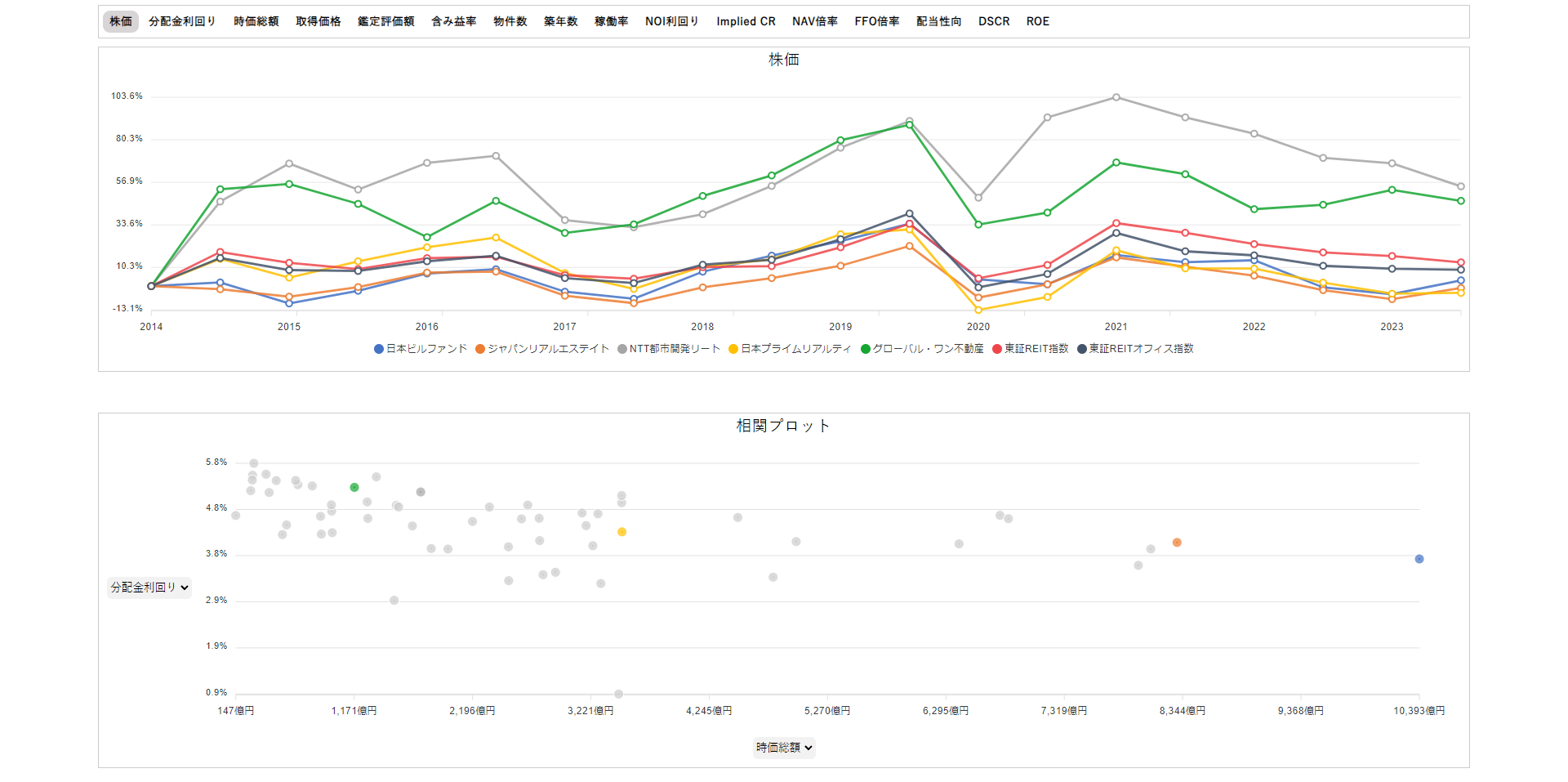Open the 配当性向 tab
Image resolution: width=1568 pixels, height=782 pixels.
pos(939,21)
